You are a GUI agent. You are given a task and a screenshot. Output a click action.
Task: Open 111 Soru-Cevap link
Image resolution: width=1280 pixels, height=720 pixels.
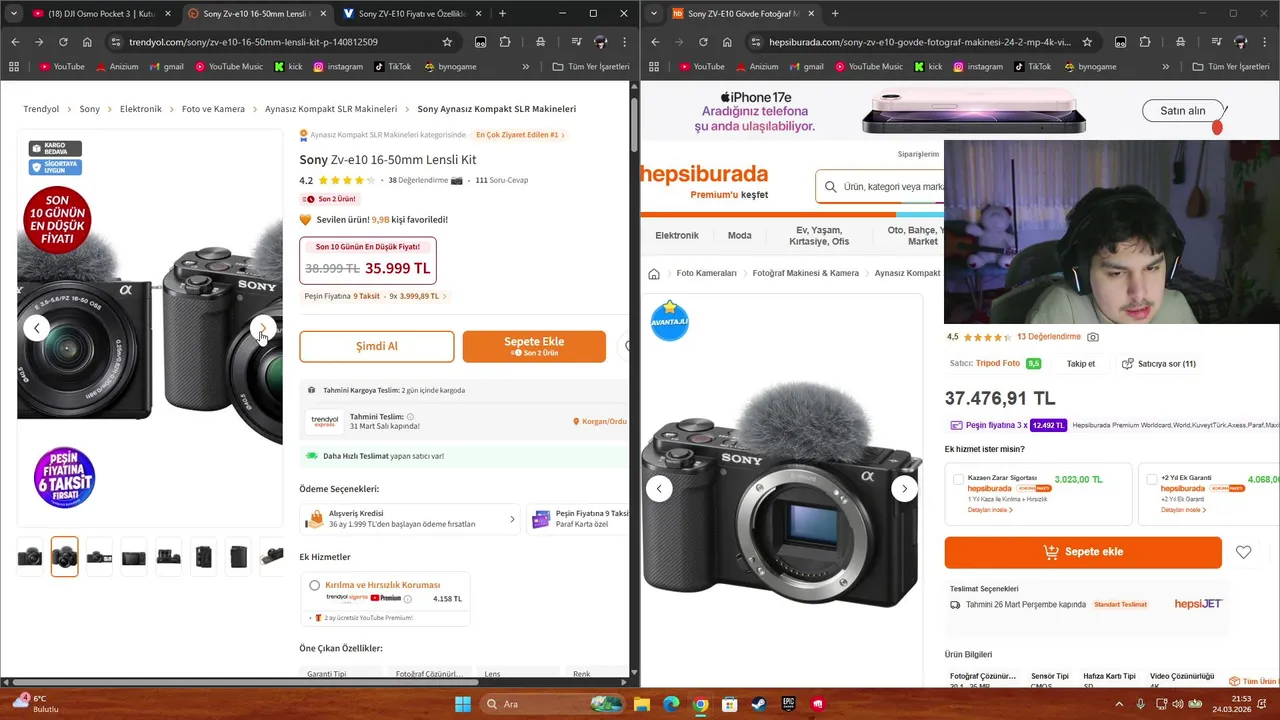pos(502,181)
